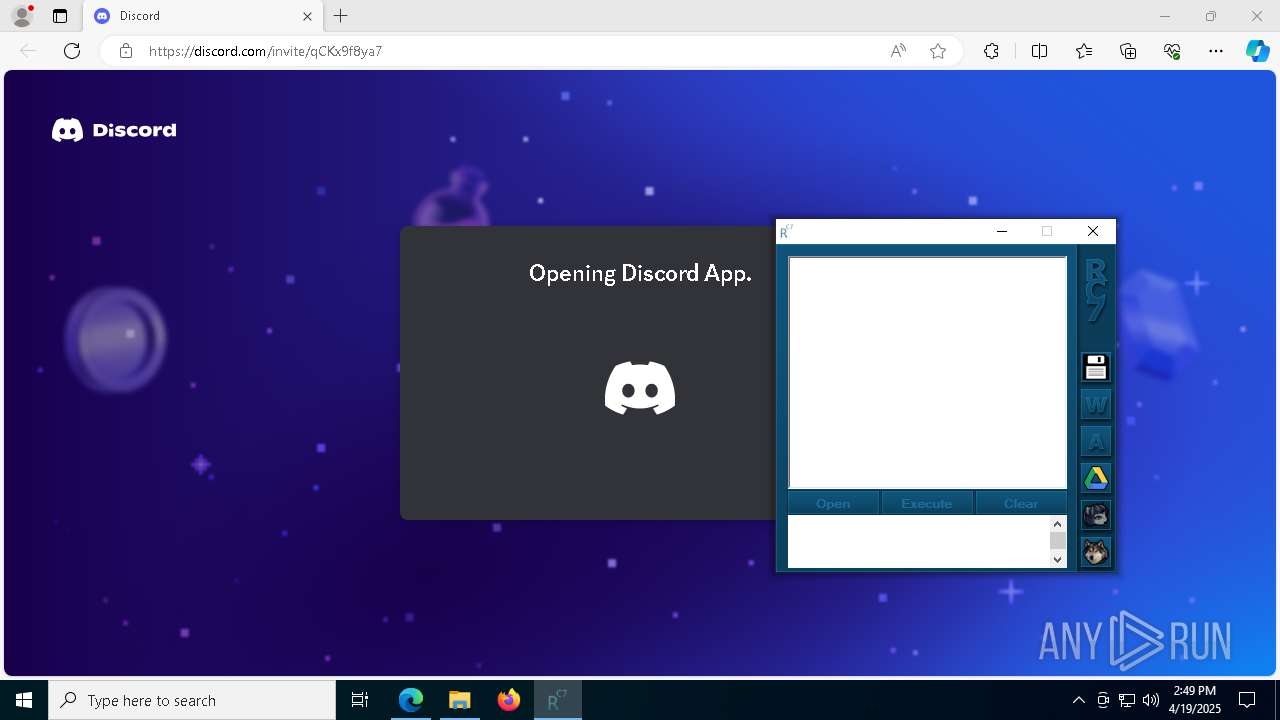This screenshot has height=720, width=1280.
Task: Click the RC7 app icon on taskbar
Action: point(558,700)
